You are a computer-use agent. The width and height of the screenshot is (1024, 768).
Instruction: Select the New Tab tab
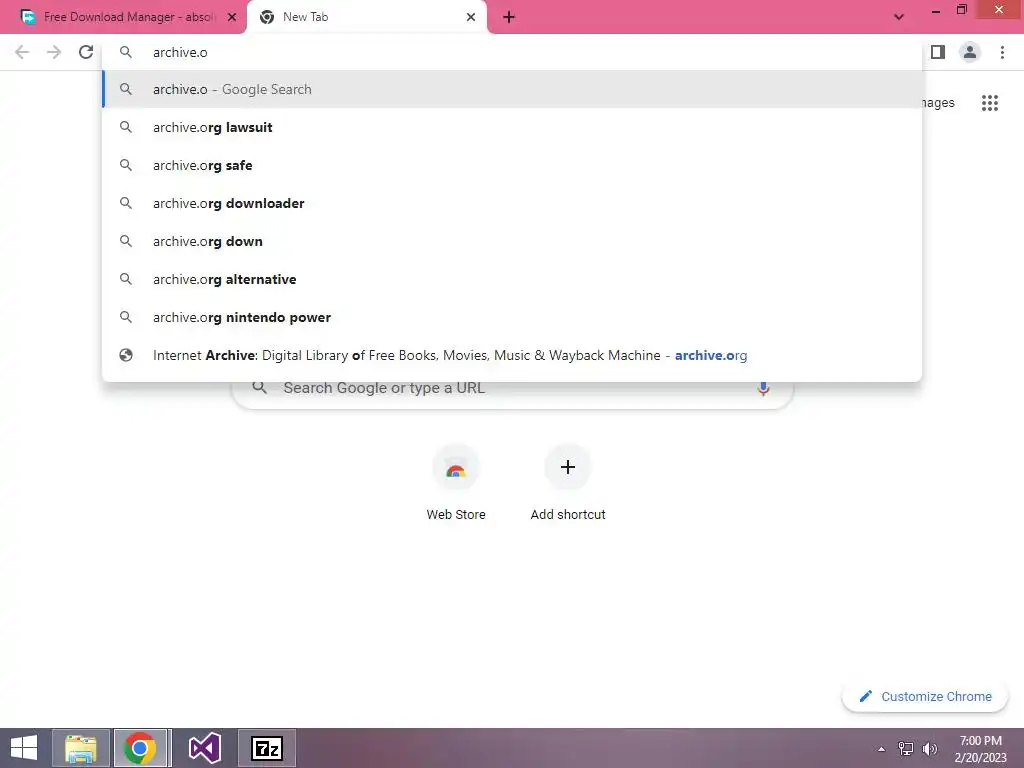367,17
